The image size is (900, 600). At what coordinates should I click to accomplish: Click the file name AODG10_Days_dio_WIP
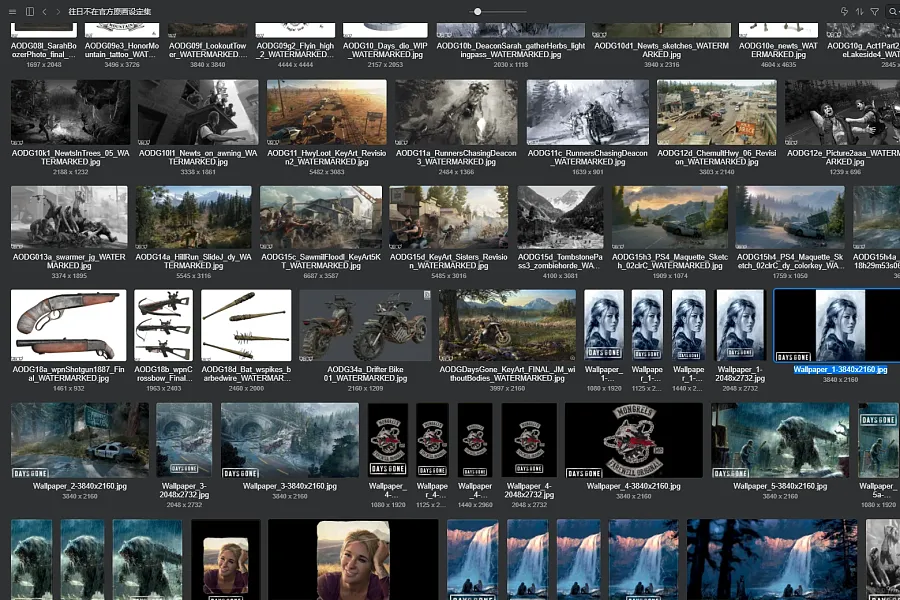385,50
